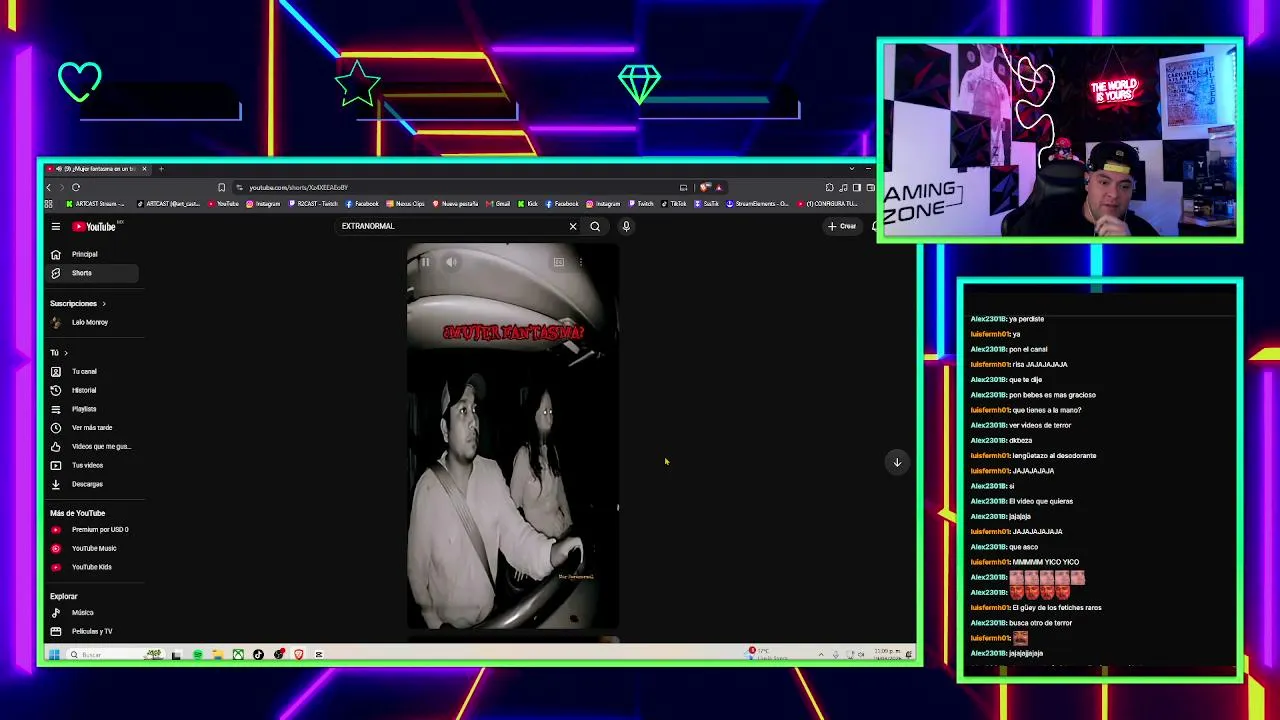Clear the EXTRANORMAL search text with X
The image size is (1280, 720).
(573, 226)
